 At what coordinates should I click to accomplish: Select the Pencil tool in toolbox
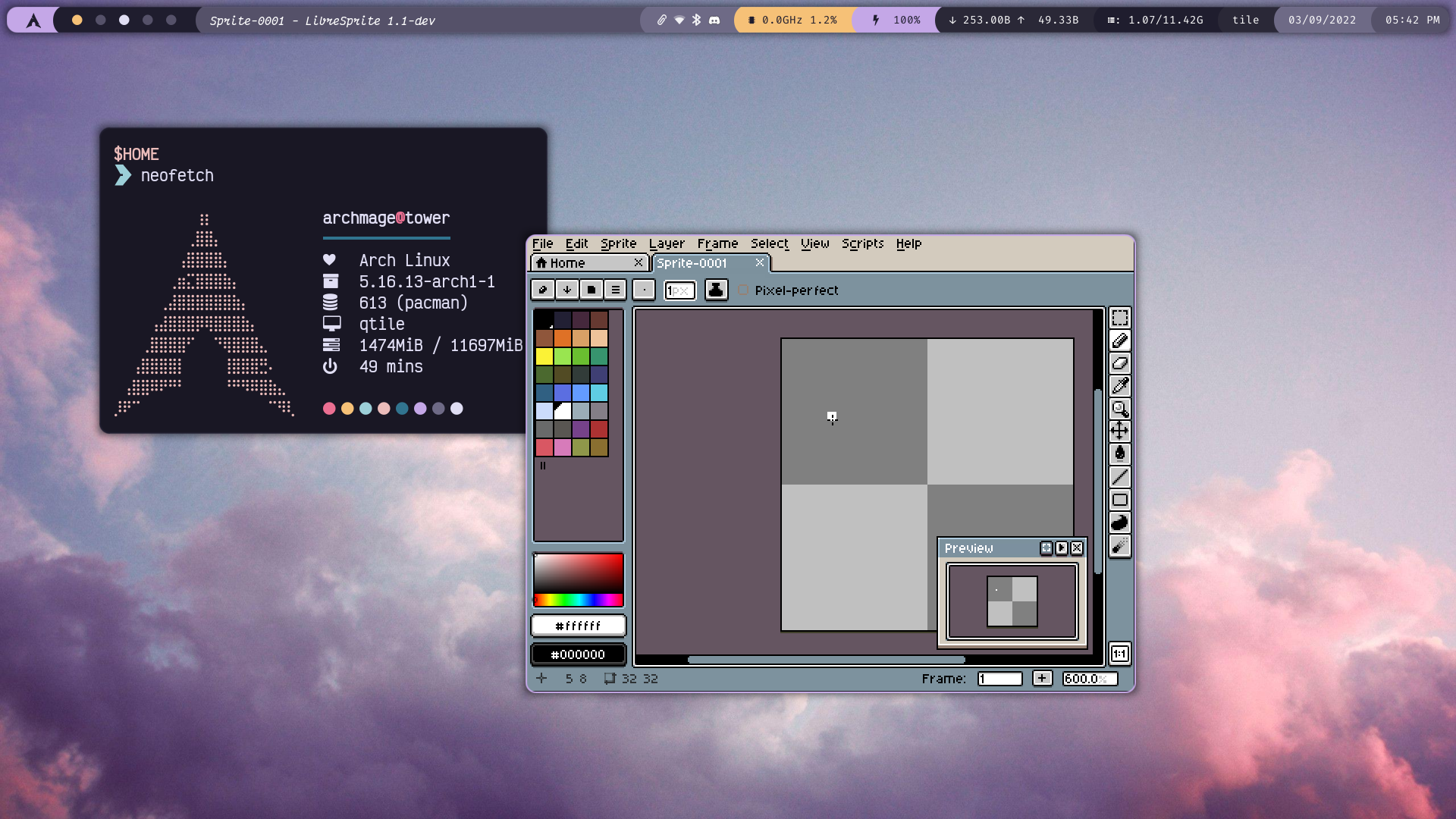[x=1119, y=340]
